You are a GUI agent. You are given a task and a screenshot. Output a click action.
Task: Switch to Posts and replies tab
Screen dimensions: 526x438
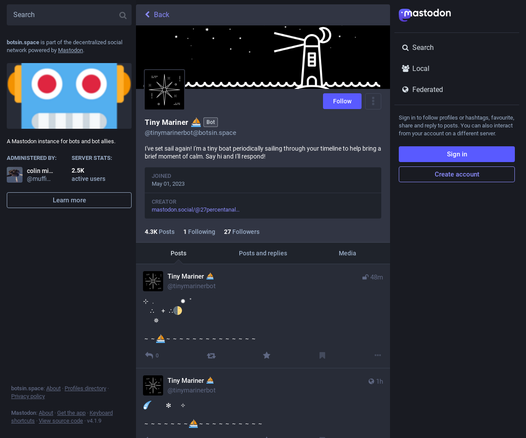click(x=263, y=253)
